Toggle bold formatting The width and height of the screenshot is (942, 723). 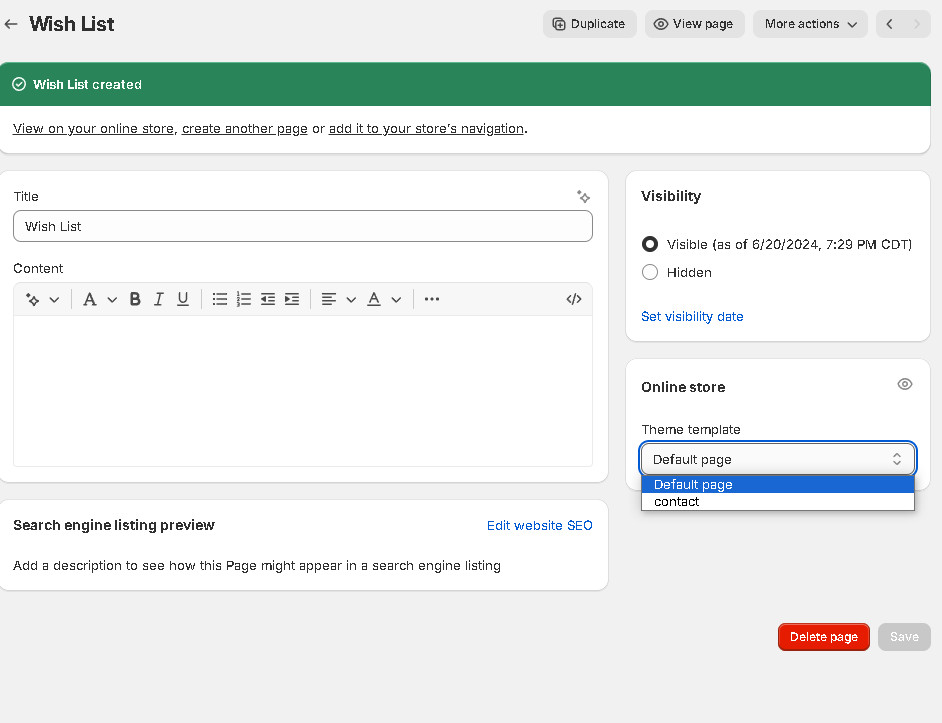click(x=135, y=299)
